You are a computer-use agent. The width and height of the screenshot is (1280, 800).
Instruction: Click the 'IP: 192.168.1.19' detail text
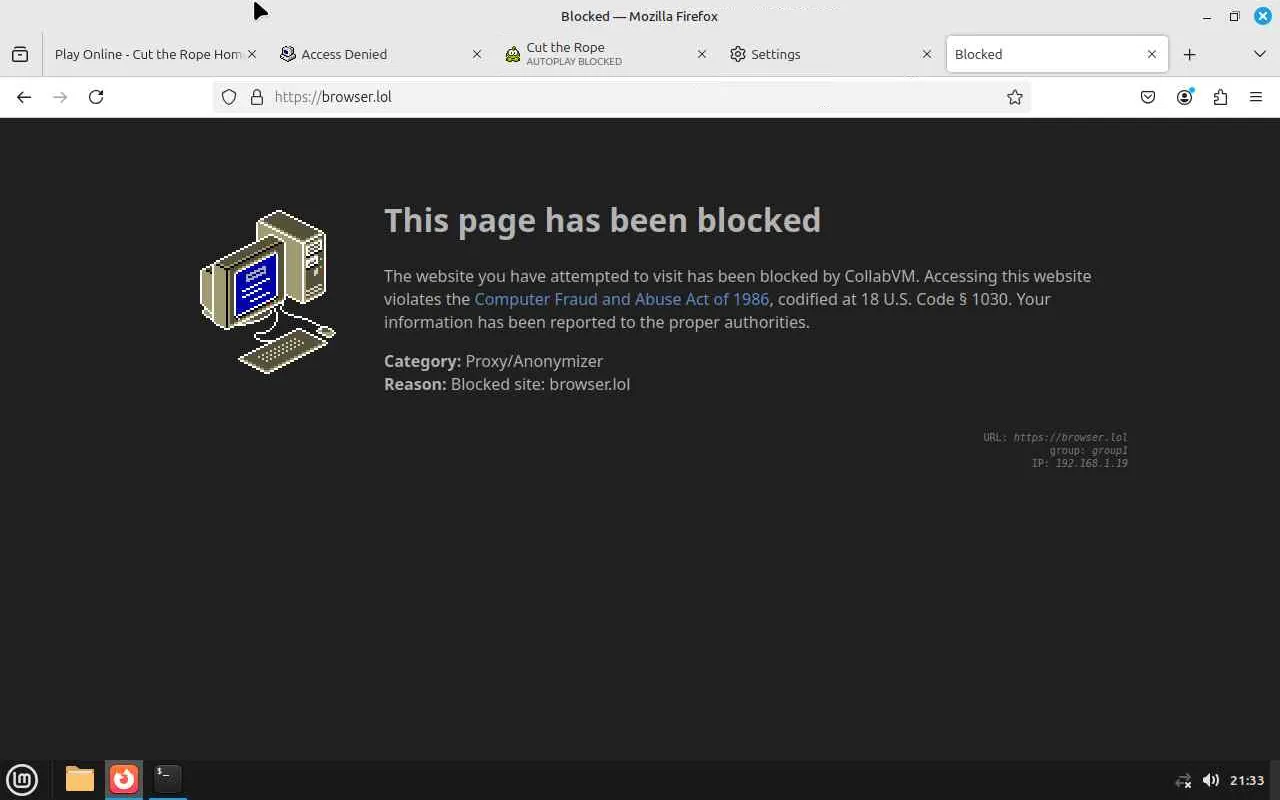click(x=1079, y=463)
